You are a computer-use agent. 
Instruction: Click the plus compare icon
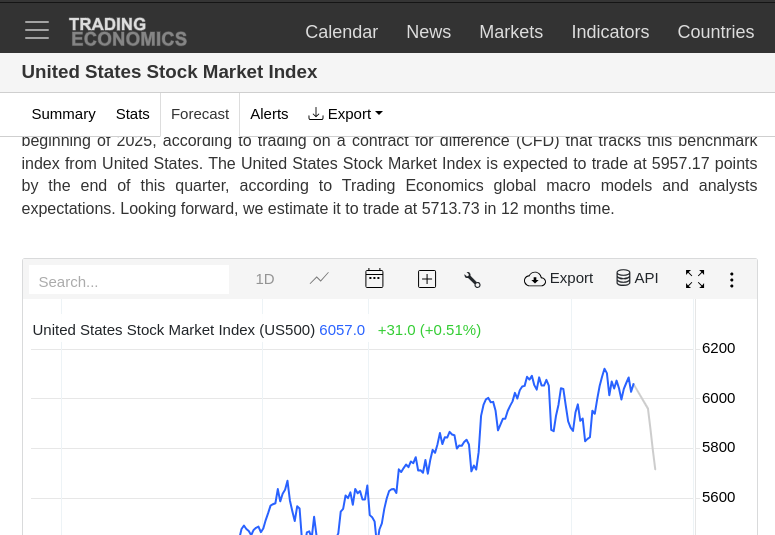coord(427,279)
